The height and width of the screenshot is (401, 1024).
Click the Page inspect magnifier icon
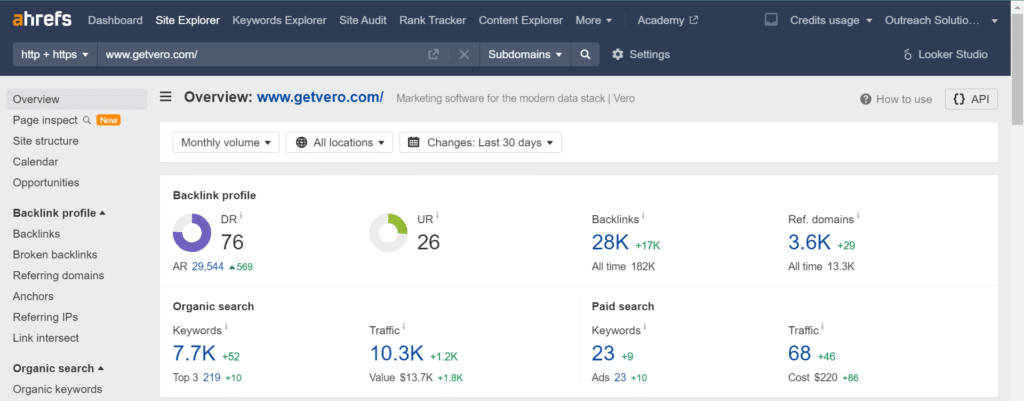pyautogui.click(x=86, y=120)
